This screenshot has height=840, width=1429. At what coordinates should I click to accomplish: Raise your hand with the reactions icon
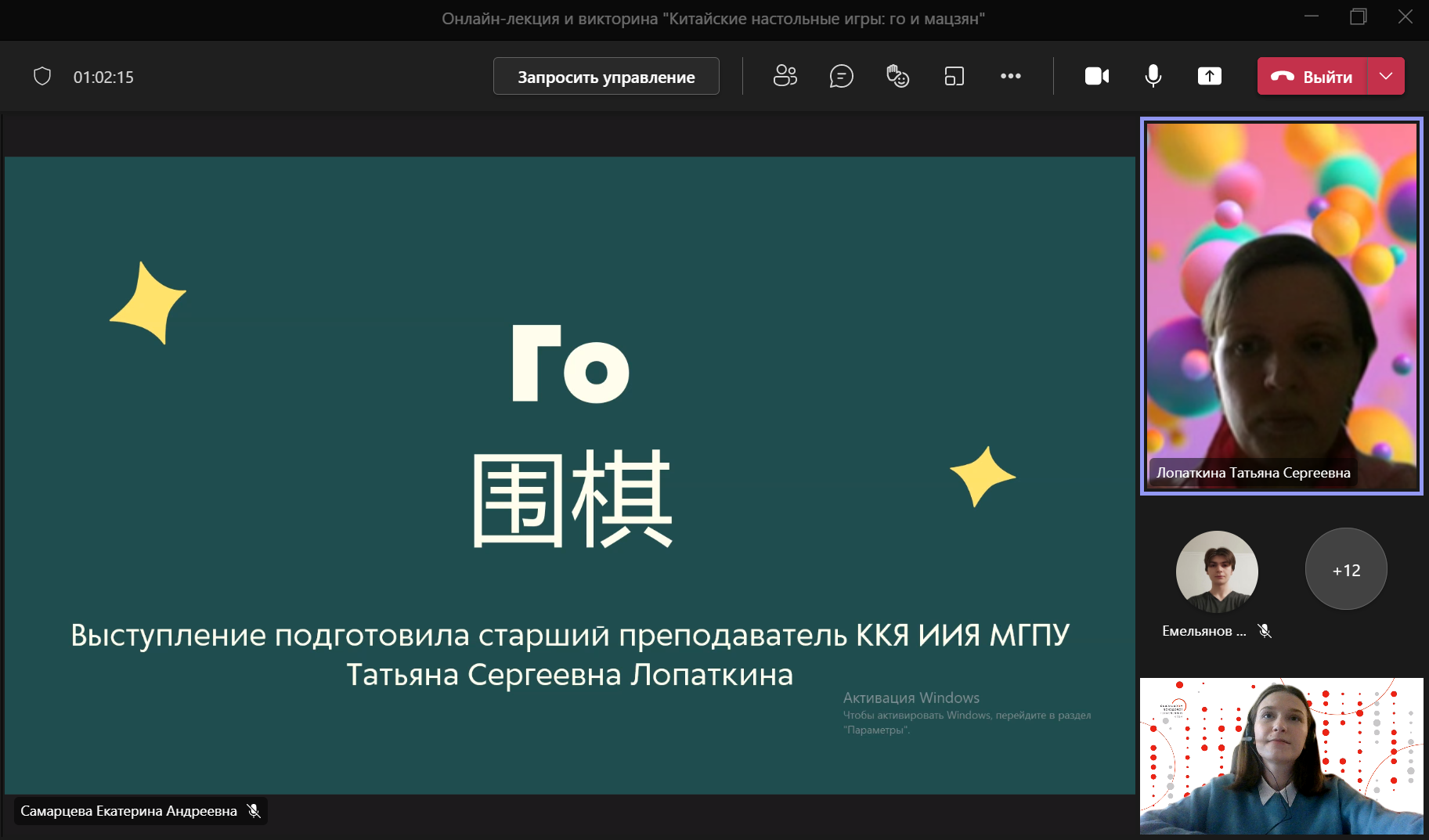tap(897, 76)
